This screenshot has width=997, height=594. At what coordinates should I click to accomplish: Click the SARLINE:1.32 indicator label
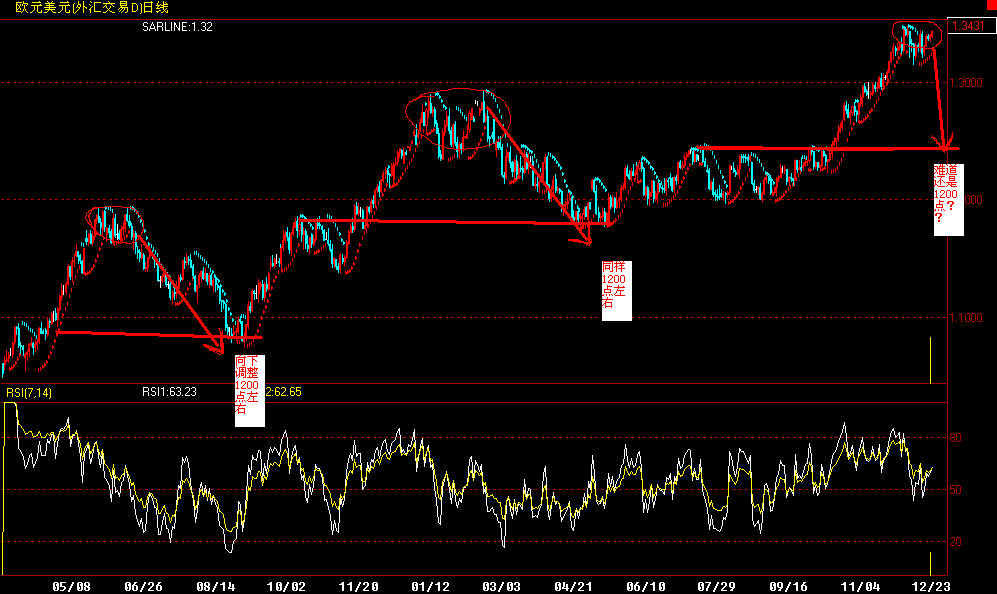pyautogui.click(x=178, y=29)
